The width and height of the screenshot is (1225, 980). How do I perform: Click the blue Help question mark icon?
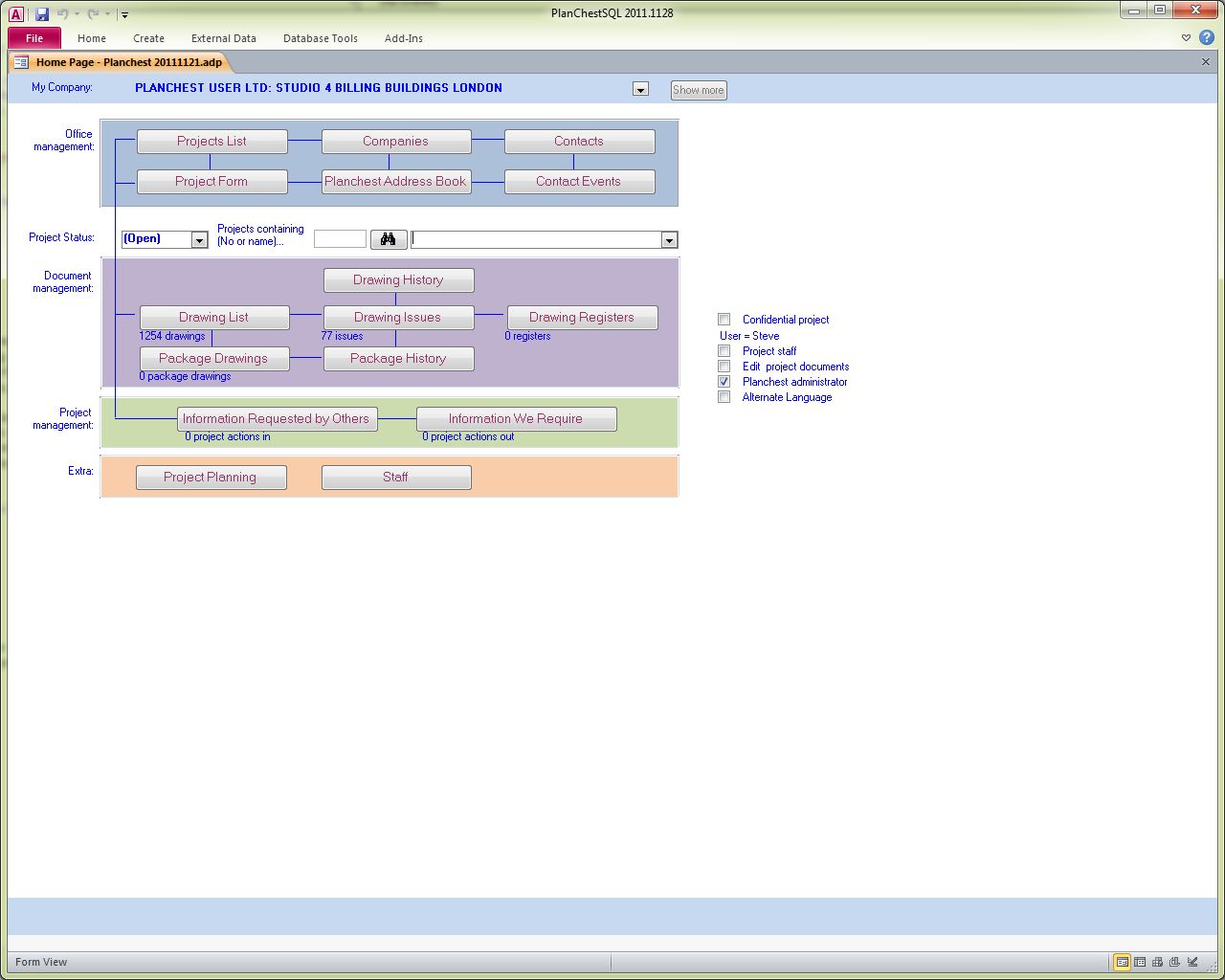click(x=1207, y=38)
